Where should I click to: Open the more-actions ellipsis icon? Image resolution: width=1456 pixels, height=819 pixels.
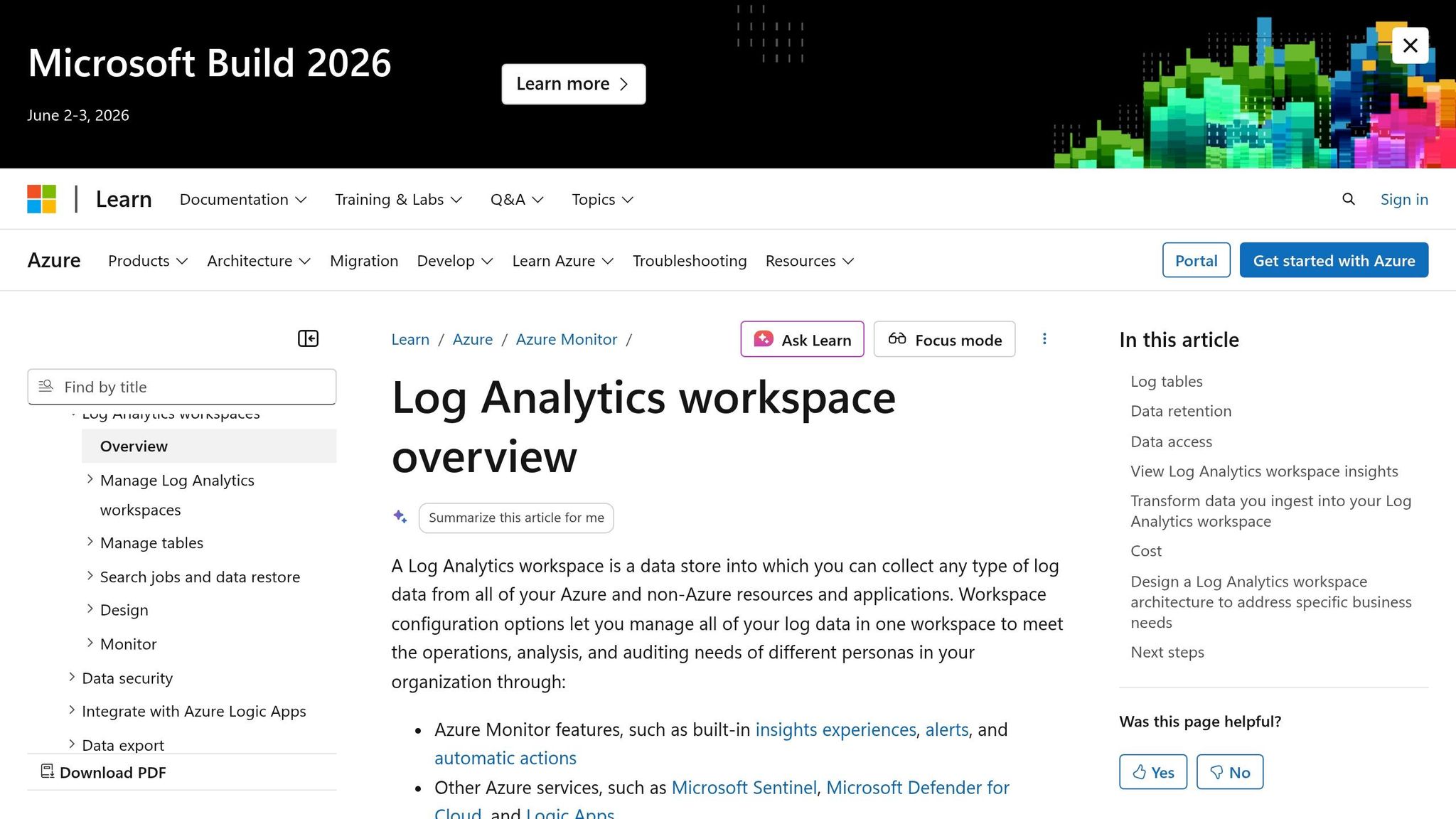[1044, 339]
